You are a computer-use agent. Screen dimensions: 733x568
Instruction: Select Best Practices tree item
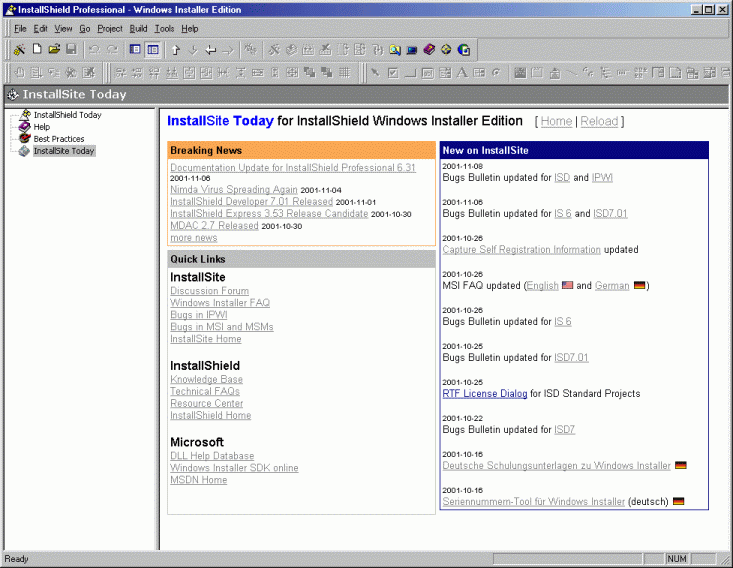coord(59,139)
